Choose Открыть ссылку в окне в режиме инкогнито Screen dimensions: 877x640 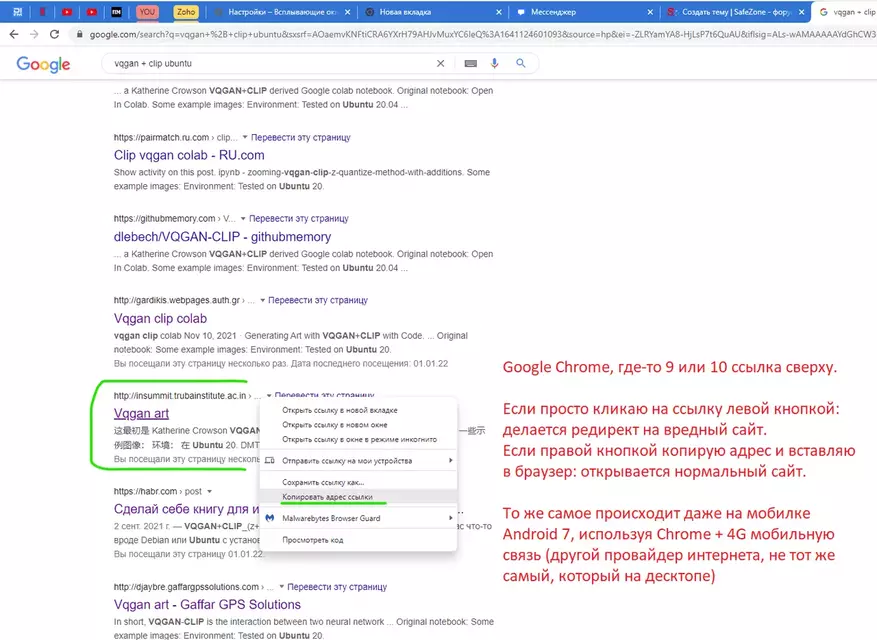click(x=358, y=439)
